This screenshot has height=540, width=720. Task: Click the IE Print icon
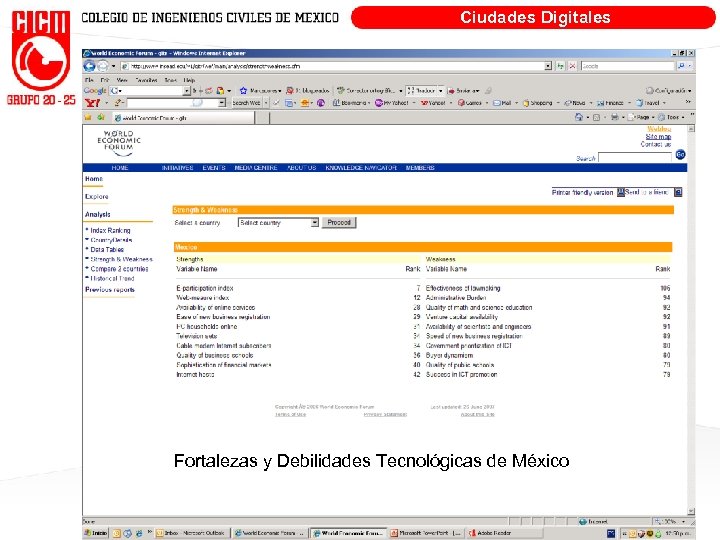pyautogui.click(x=614, y=117)
